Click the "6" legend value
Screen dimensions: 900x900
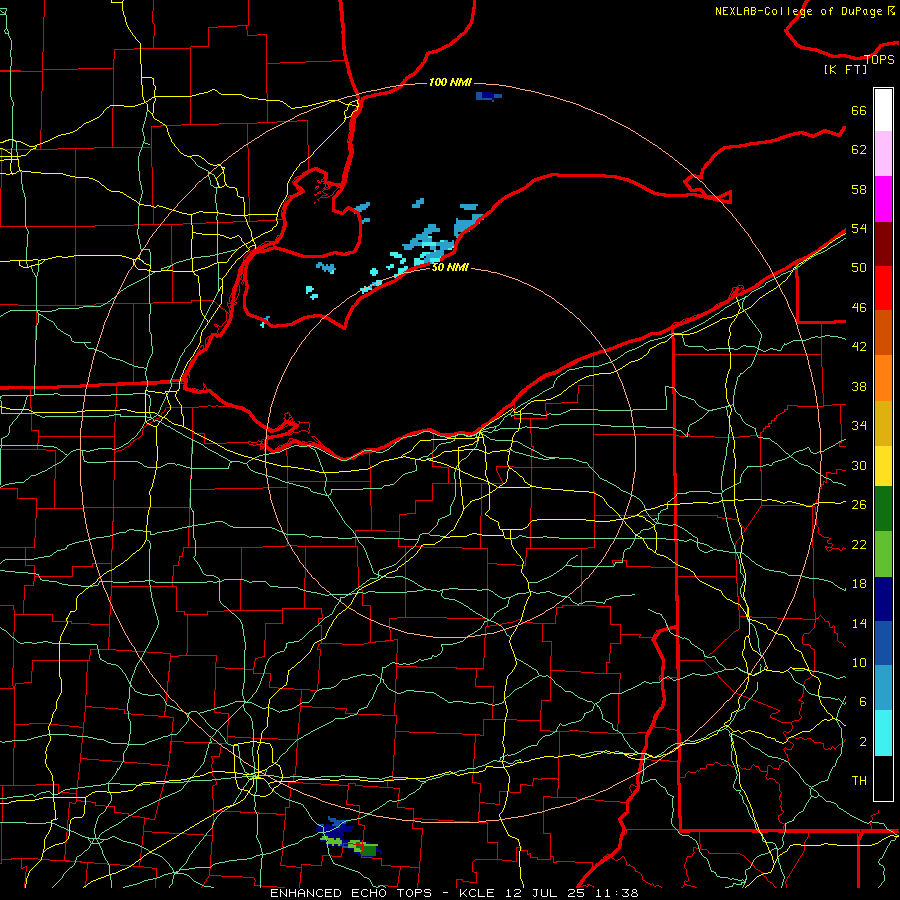[863, 702]
